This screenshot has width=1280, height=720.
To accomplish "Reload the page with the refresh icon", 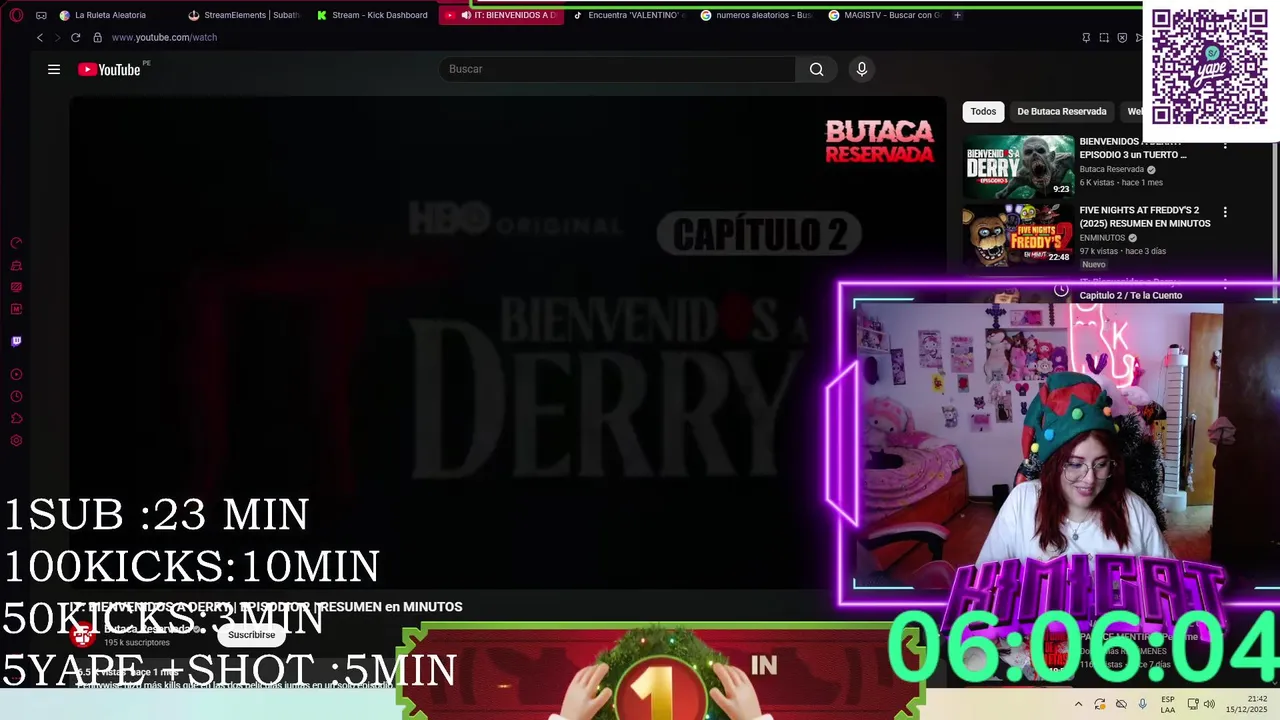I will click(75, 37).
